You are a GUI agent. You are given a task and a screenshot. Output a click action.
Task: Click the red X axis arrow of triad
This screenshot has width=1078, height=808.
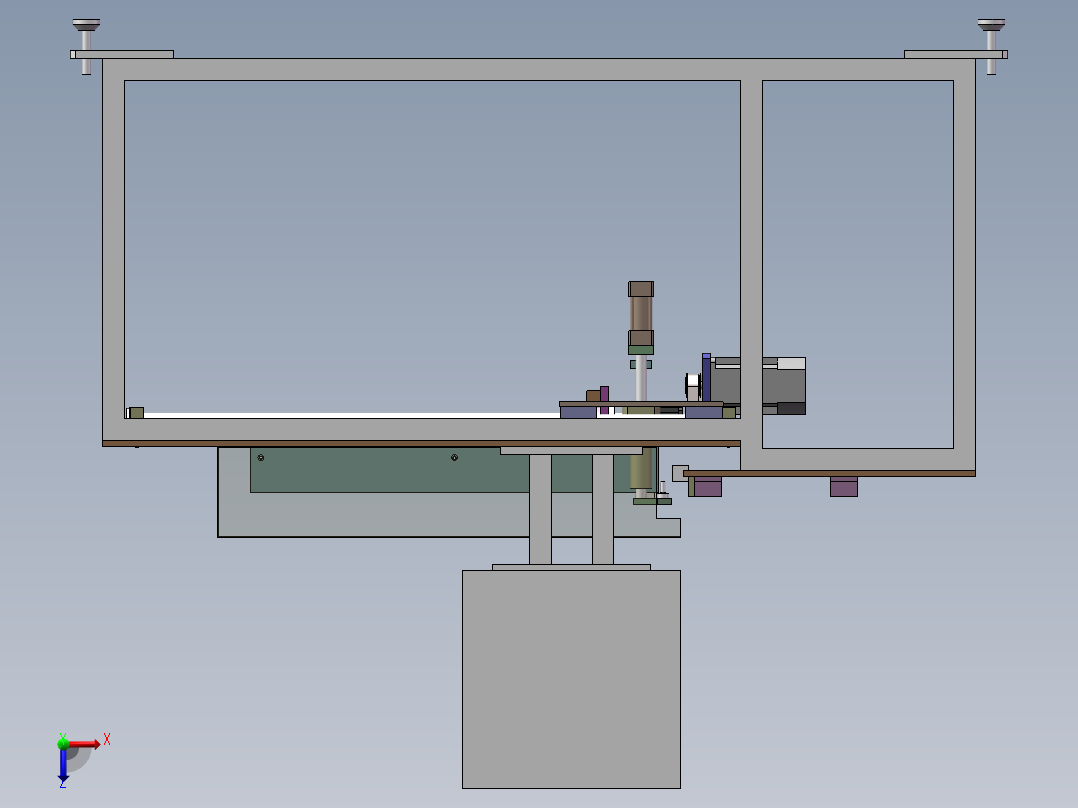tap(84, 744)
